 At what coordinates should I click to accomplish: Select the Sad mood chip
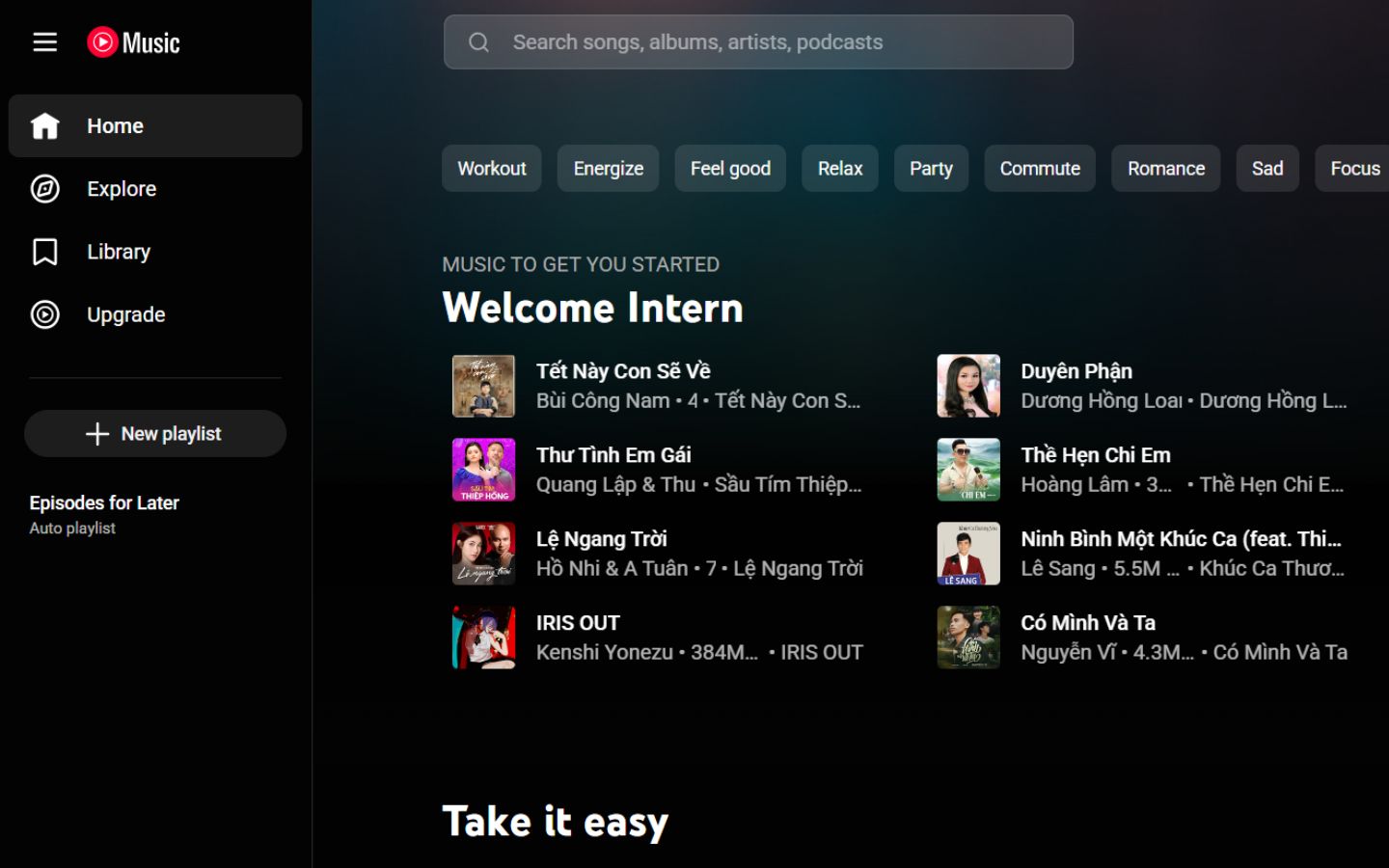tap(1267, 169)
